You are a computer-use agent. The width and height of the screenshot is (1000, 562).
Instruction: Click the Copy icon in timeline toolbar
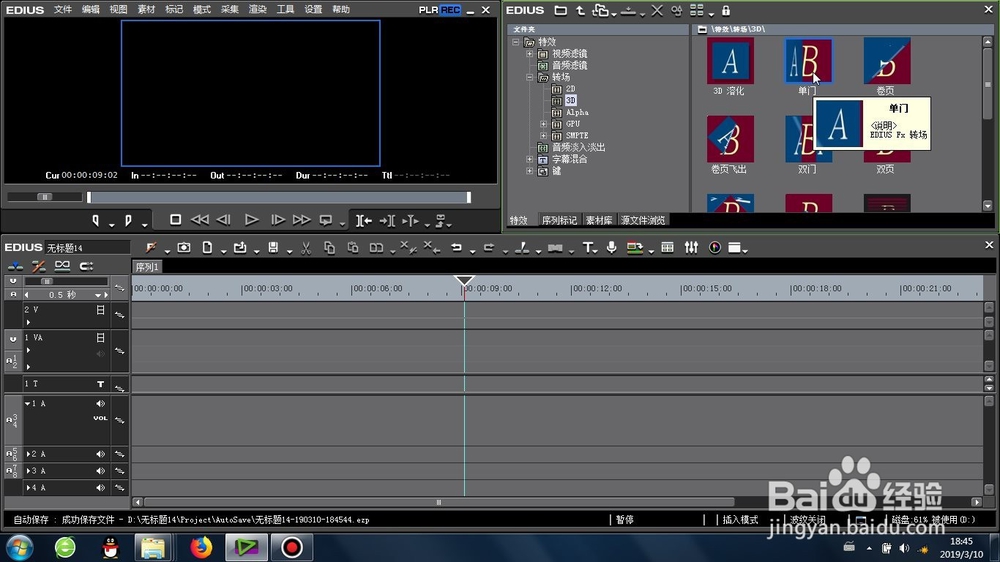pyautogui.click(x=329, y=248)
